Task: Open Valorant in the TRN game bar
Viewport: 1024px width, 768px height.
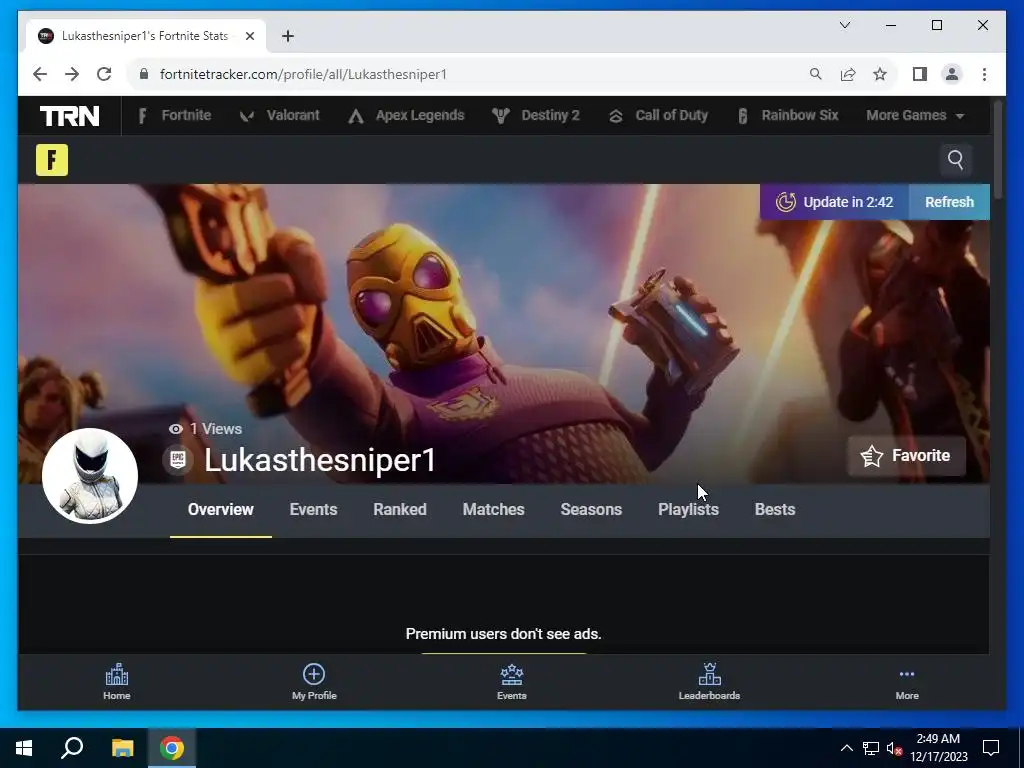Action: click(280, 116)
